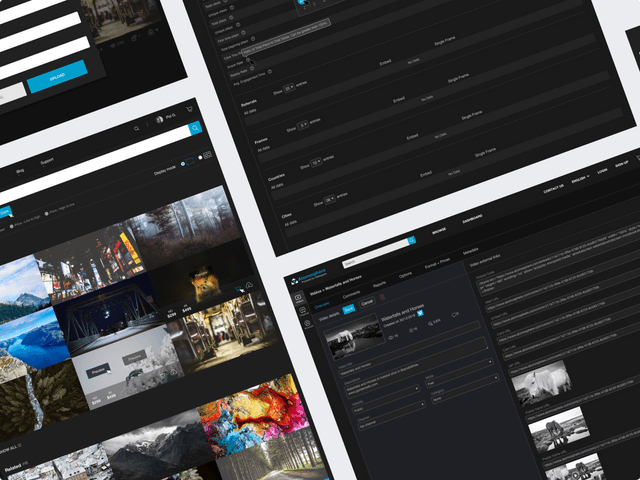
Task: Click CONTACT US link
Action: (553, 189)
